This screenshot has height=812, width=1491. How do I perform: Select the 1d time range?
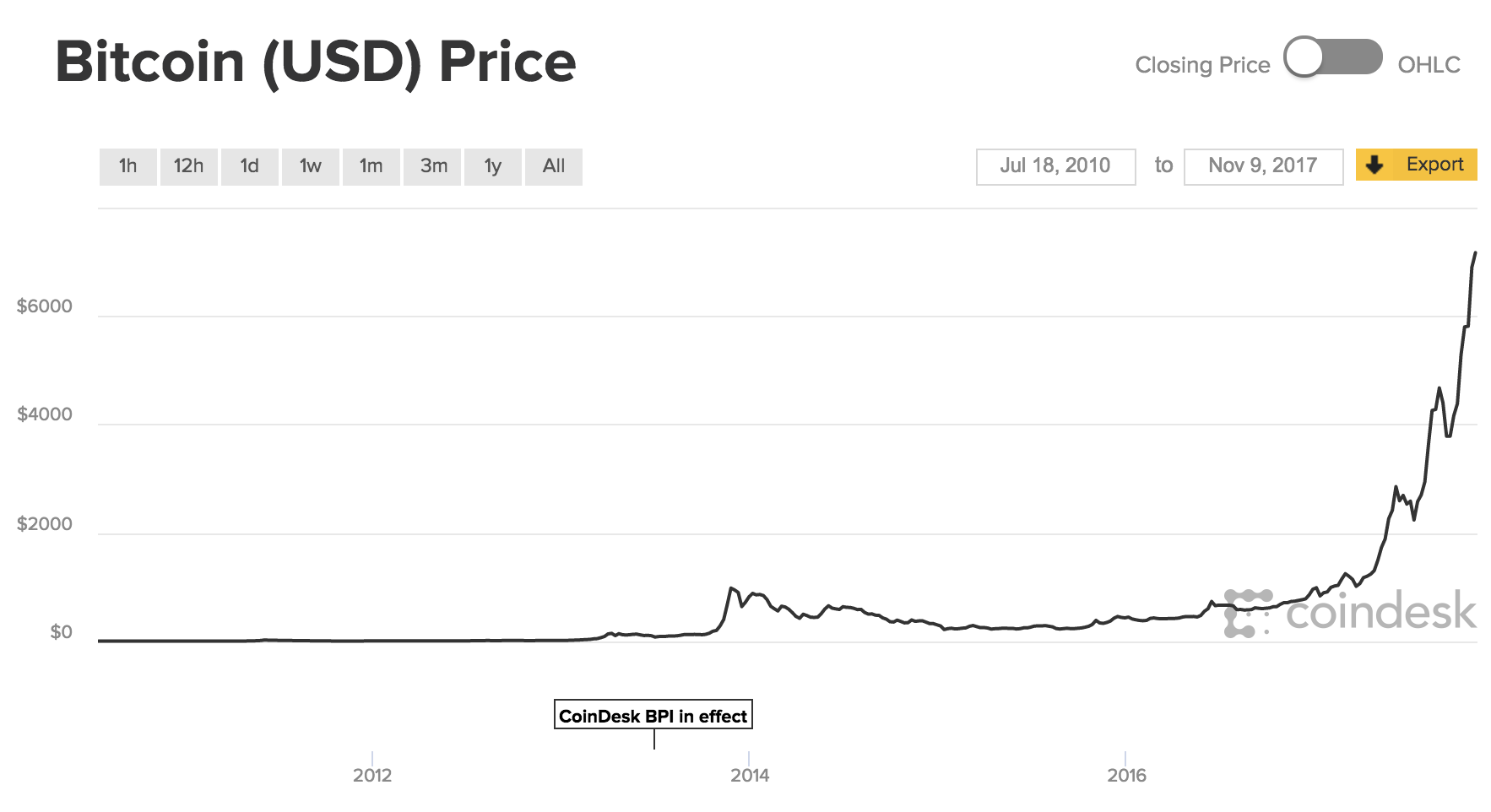pyautogui.click(x=249, y=166)
